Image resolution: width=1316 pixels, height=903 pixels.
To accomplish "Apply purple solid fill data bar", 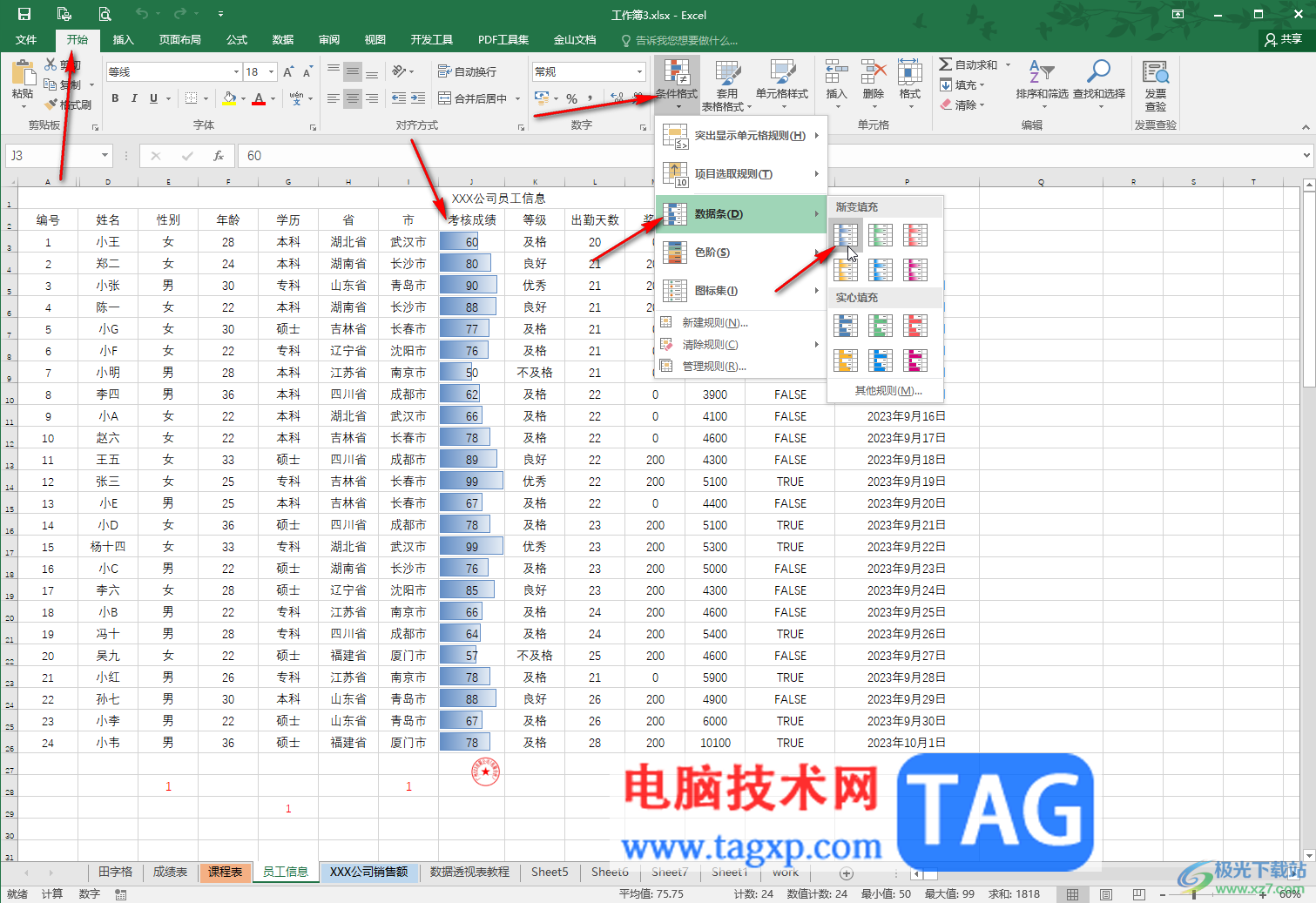I will (915, 361).
